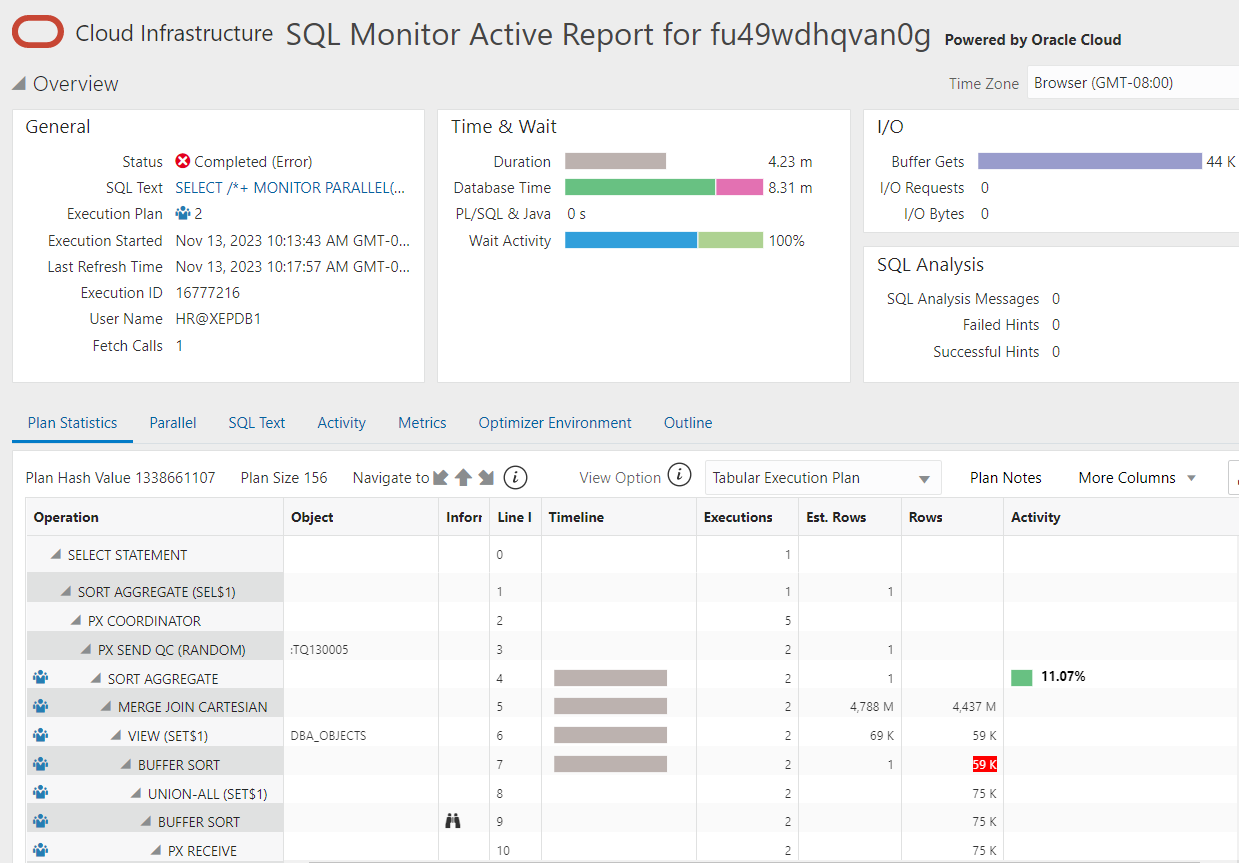
Task: Click the red highlighted 59 K rows cell
Action: tap(985, 764)
